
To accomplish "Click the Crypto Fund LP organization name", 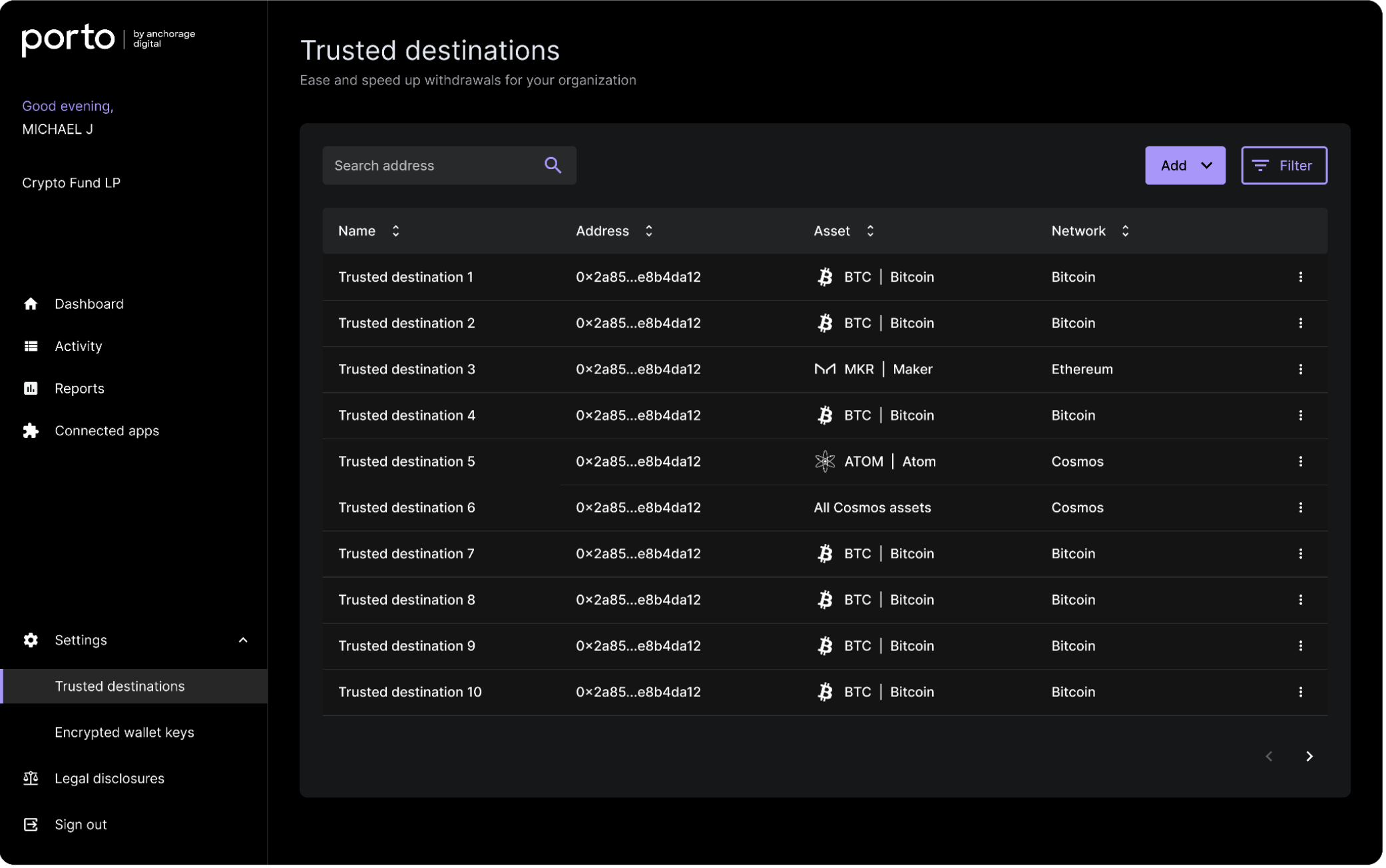I will pyautogui.click(x=71, y=183).
